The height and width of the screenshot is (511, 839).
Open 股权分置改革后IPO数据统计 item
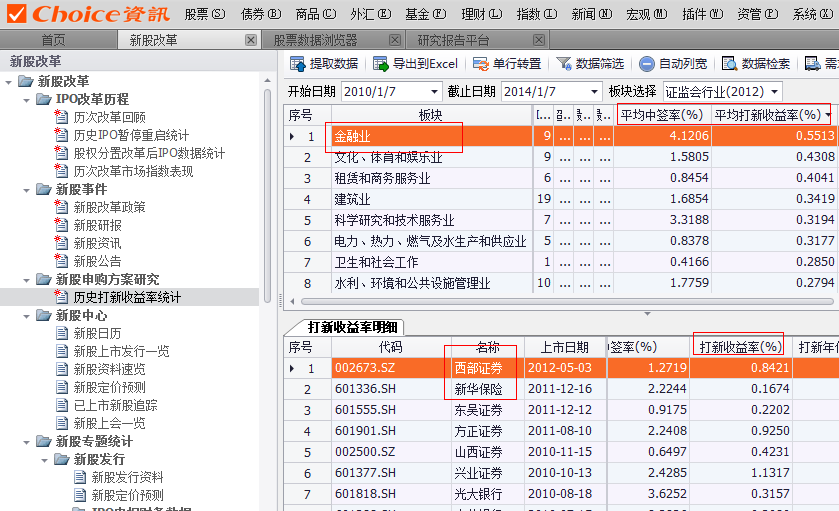coord(149,153)
